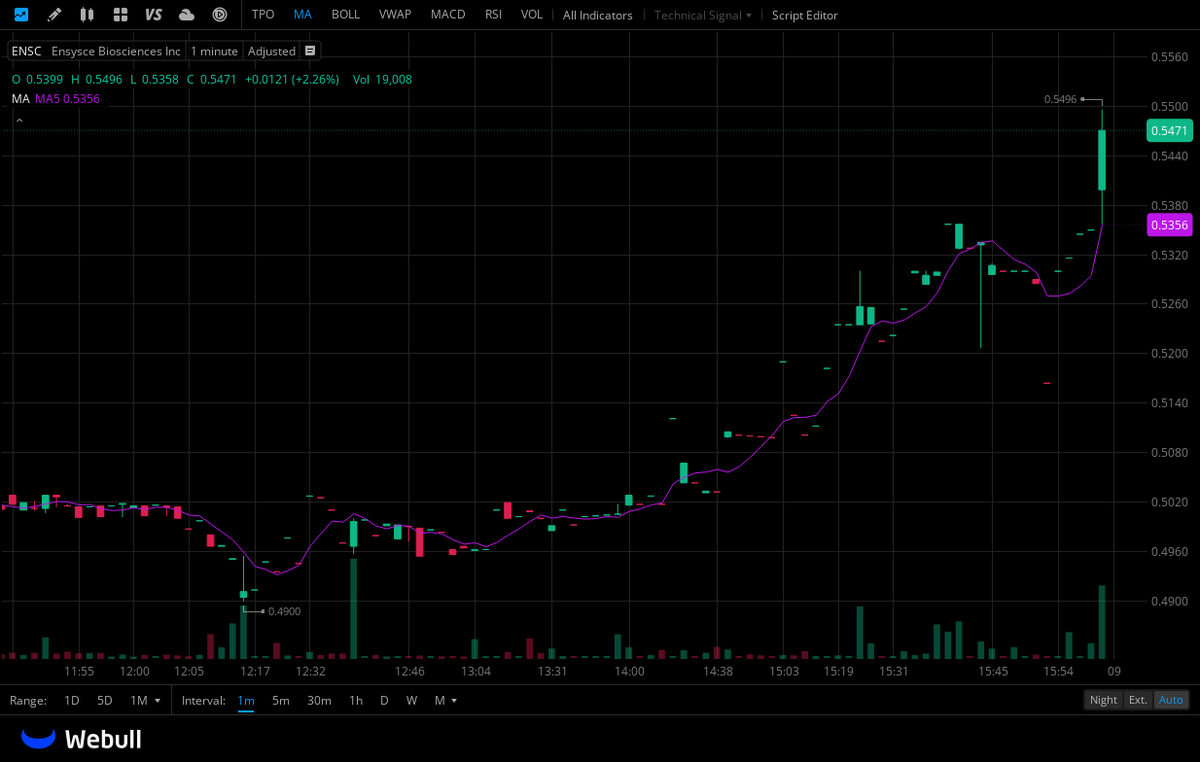
Task: Toggle the BOLL indicator
Action: tap(346, 15)
